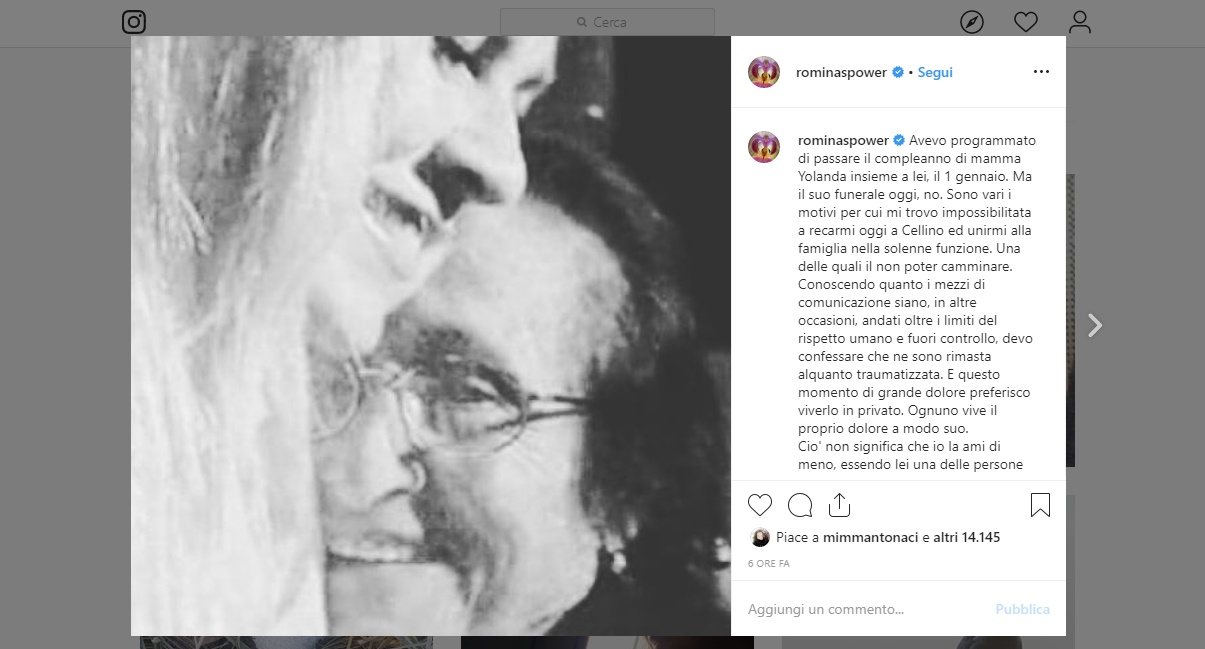This screenshot has height=649, width=1205.
Task: View the altri 14.145 likes list
Action: click(x=966, y=537)
